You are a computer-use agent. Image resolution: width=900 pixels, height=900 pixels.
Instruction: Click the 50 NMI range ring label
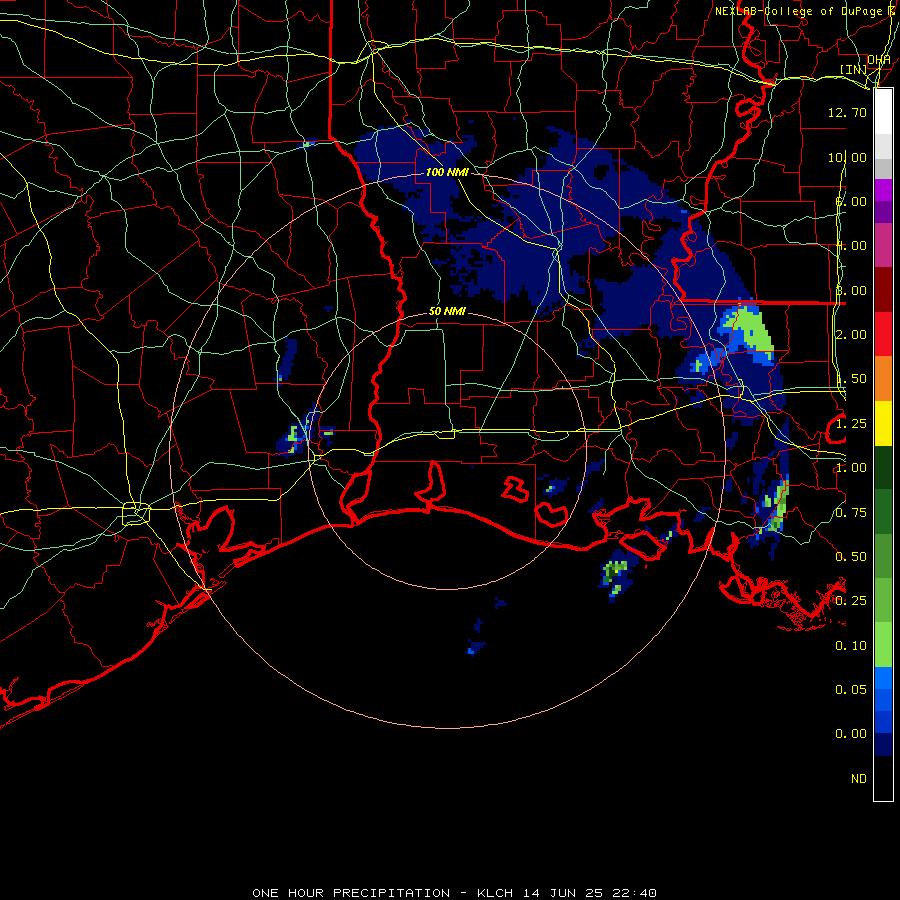point(447,311)
